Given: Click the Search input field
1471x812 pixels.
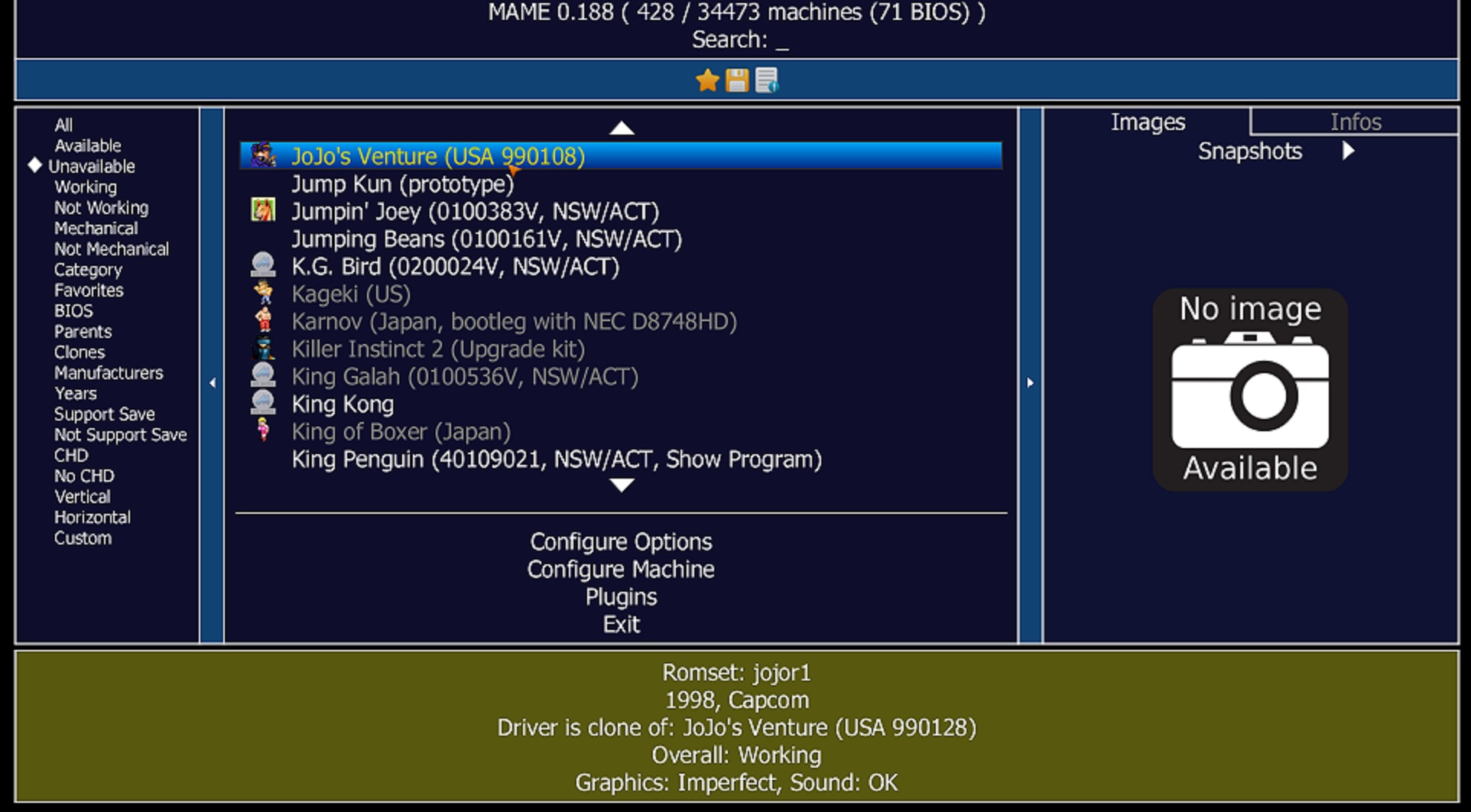Looking at the screenshot, I should point(780,41).
